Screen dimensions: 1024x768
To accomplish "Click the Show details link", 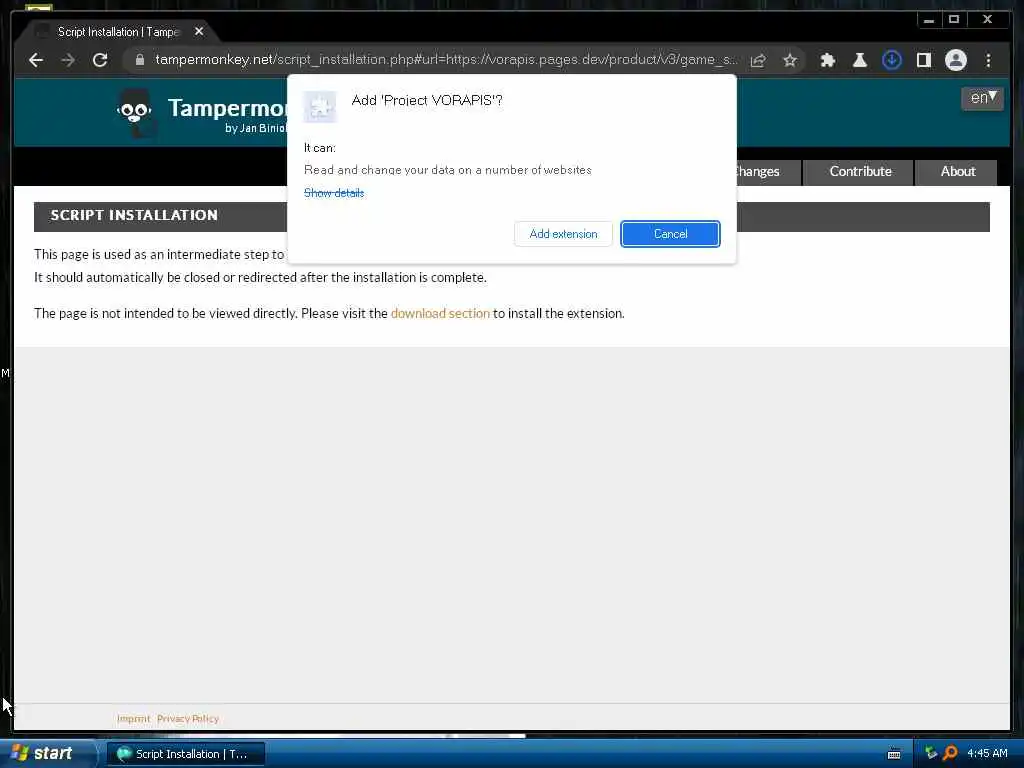I will coord(334,193).
